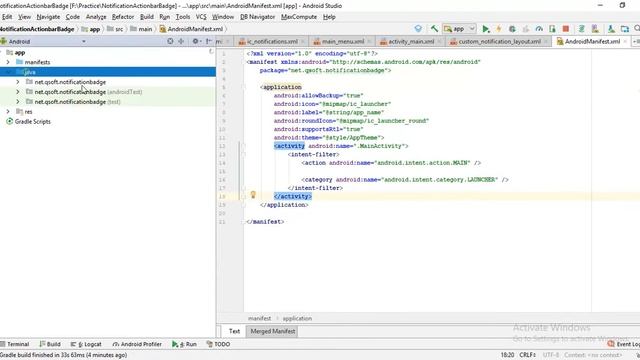Switch to custom_notification_layout.xml tab
Image resolution: width=640 pixels, height=360 pixels.
pos(499,42)
